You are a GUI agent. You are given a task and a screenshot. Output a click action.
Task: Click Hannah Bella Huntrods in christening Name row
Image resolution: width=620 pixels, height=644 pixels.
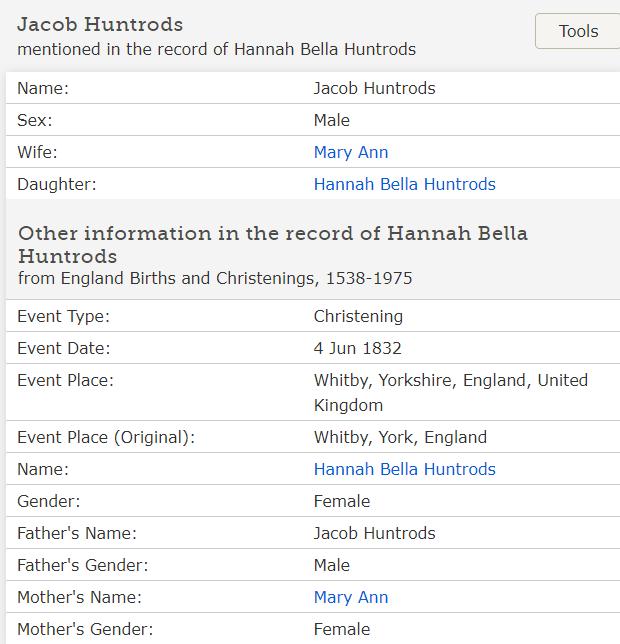(404, 469)
